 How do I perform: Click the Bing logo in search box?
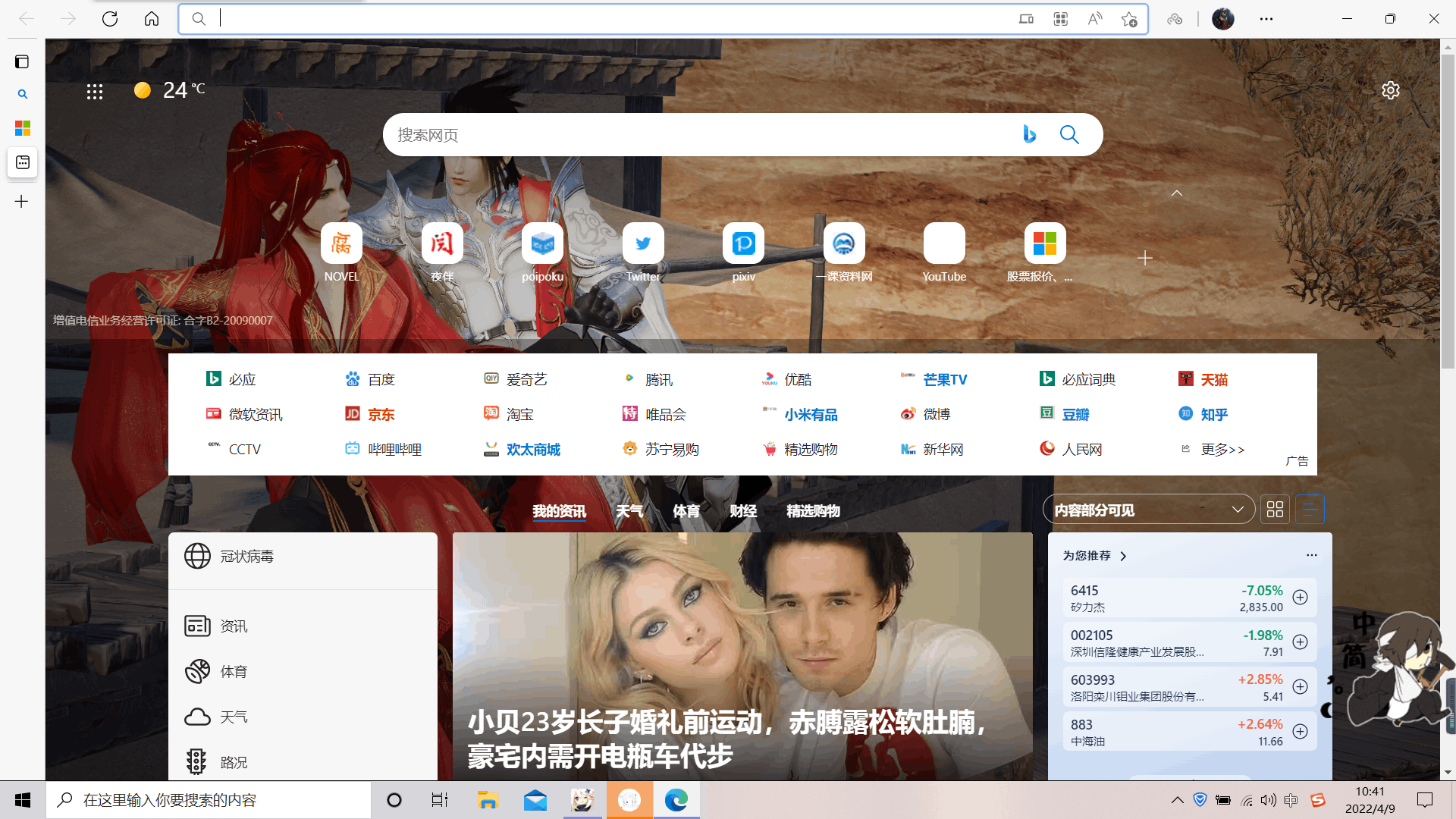1029,134
